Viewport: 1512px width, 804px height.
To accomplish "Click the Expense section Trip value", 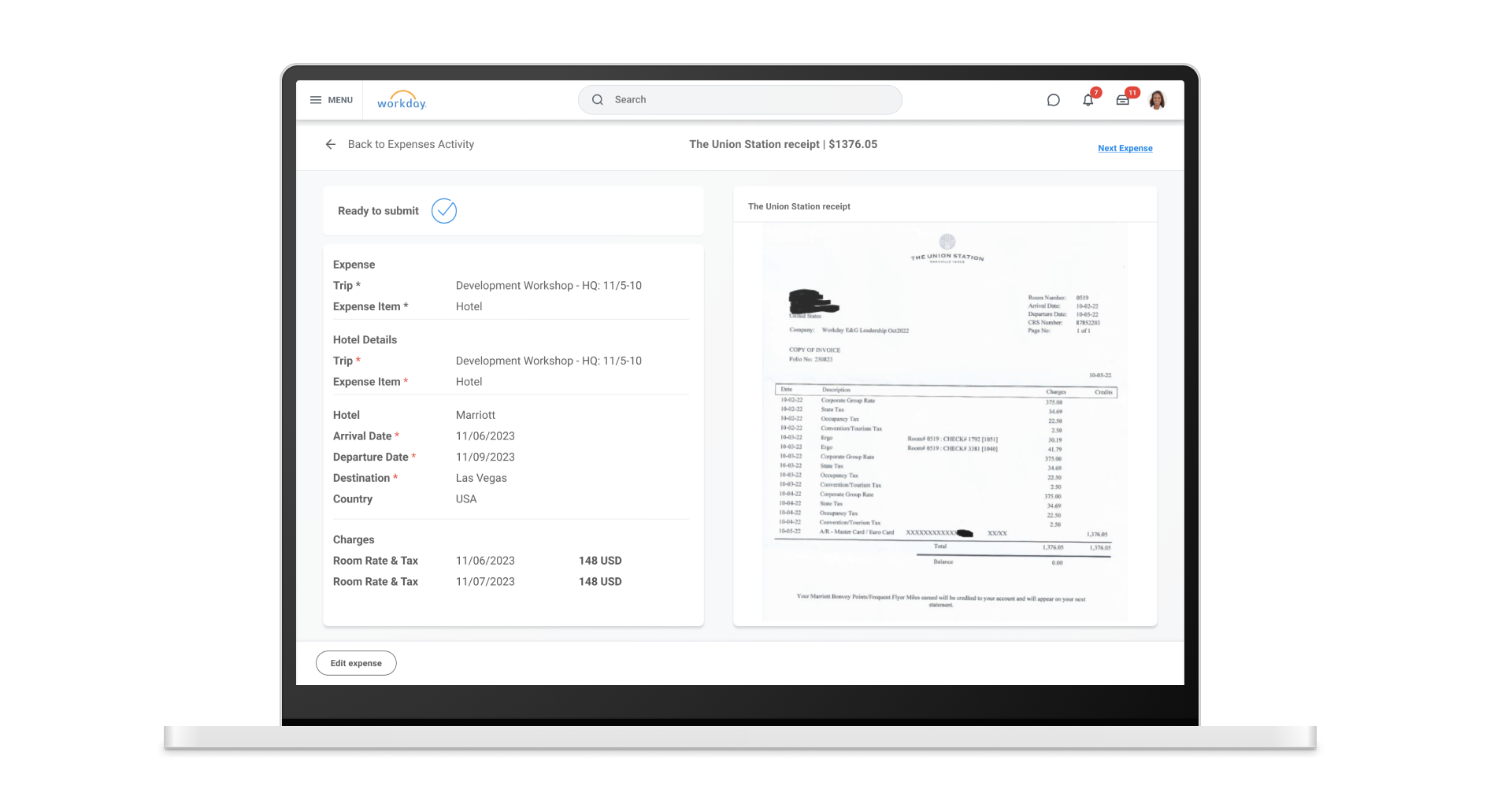I will tap(549, 286).
